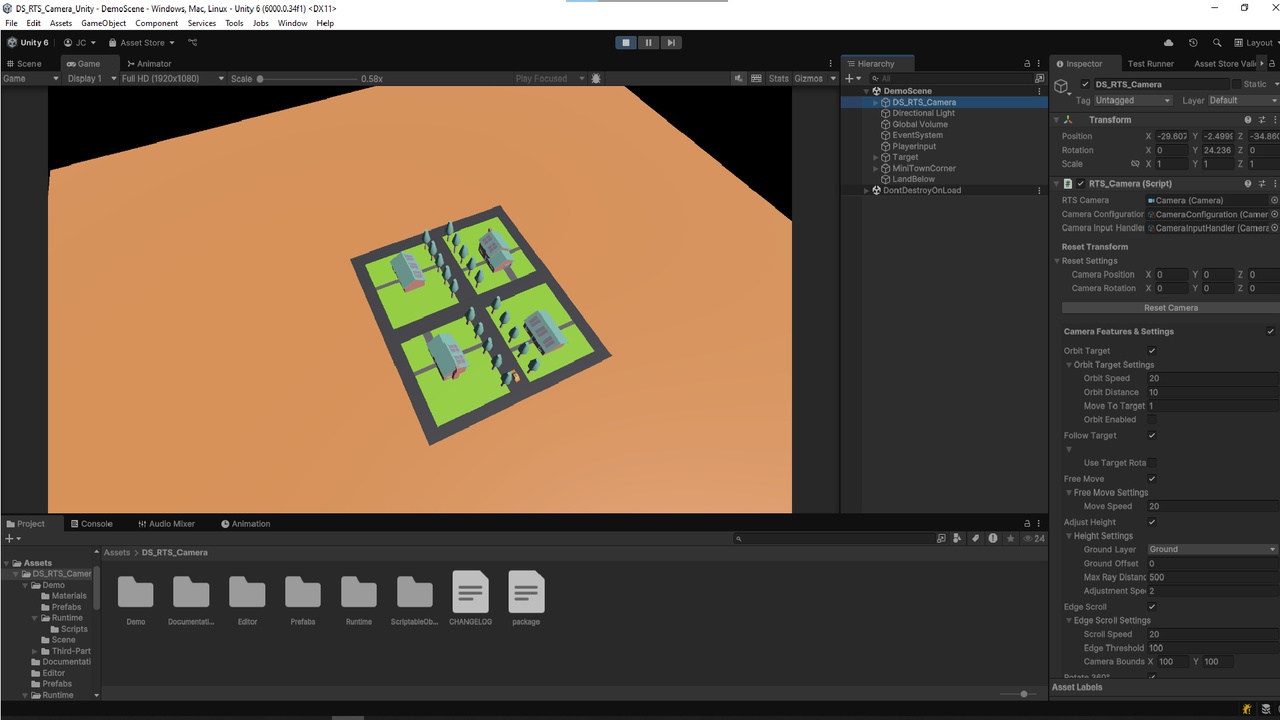Screen dimensions: 1280x720
Task: Open the Layout dropdown button
Action: pyautogui.click(x=1255, y=43)
